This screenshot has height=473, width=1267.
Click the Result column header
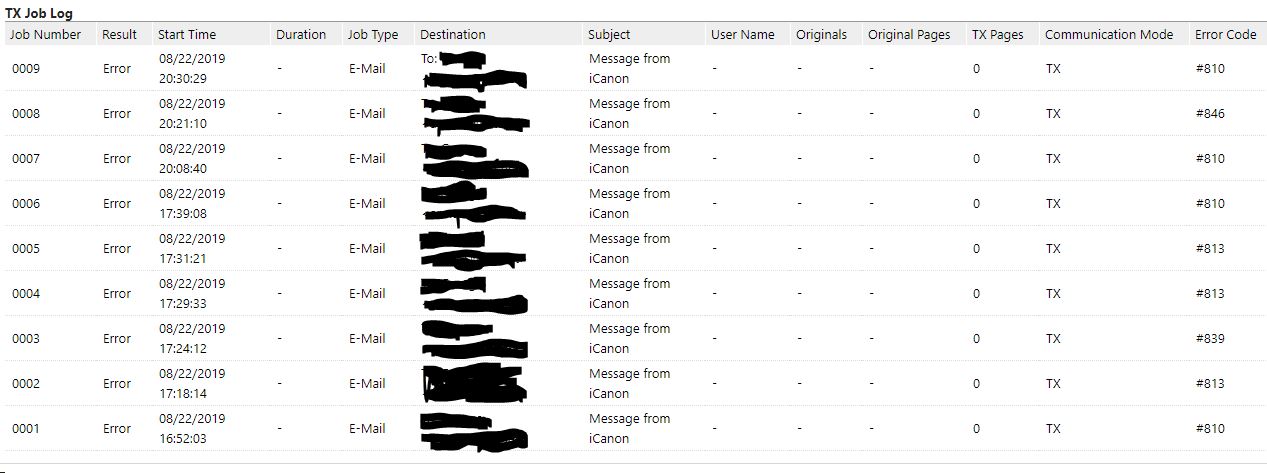(119, 34)
